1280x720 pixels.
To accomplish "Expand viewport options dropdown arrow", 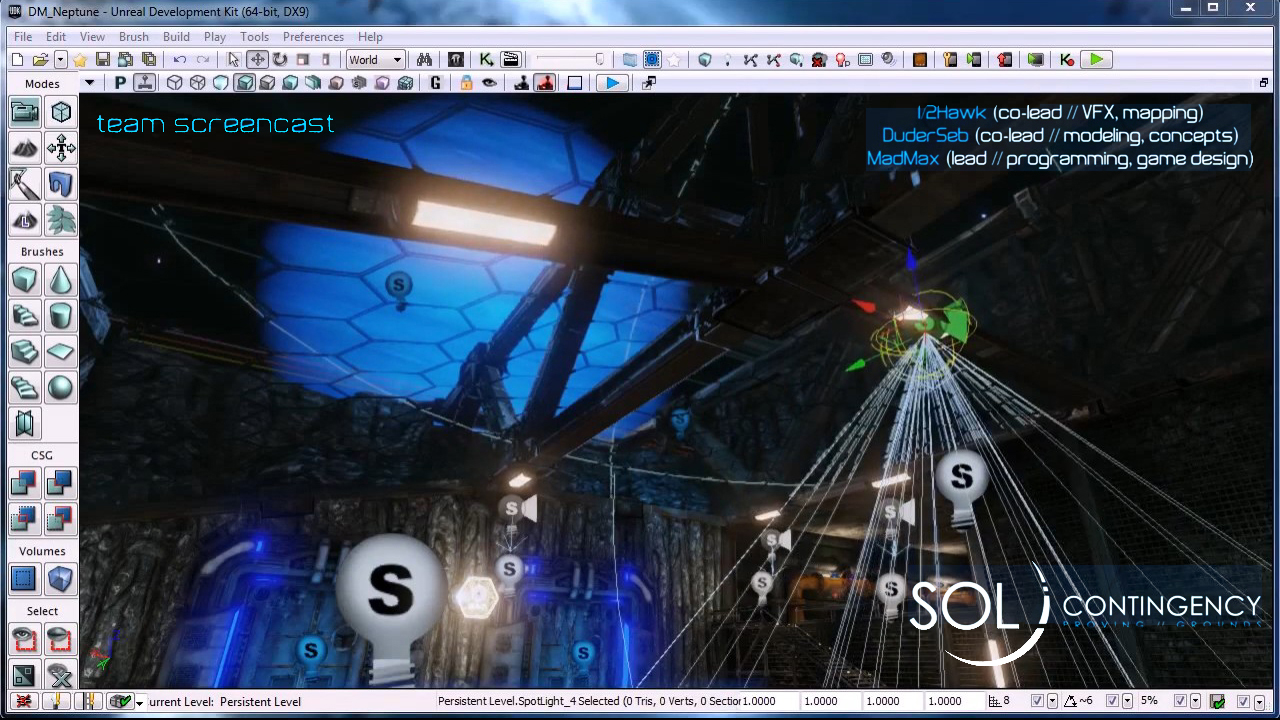I will click(x=89, y=83).
